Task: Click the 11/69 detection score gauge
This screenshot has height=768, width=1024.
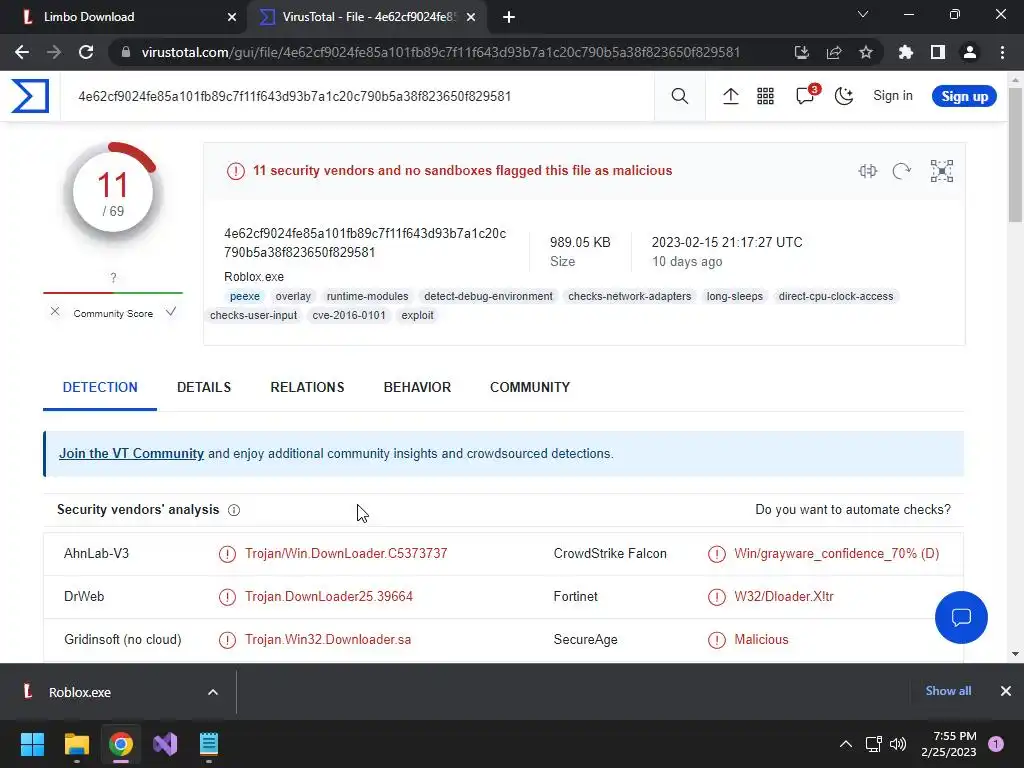Action: [x=113, y=193]
